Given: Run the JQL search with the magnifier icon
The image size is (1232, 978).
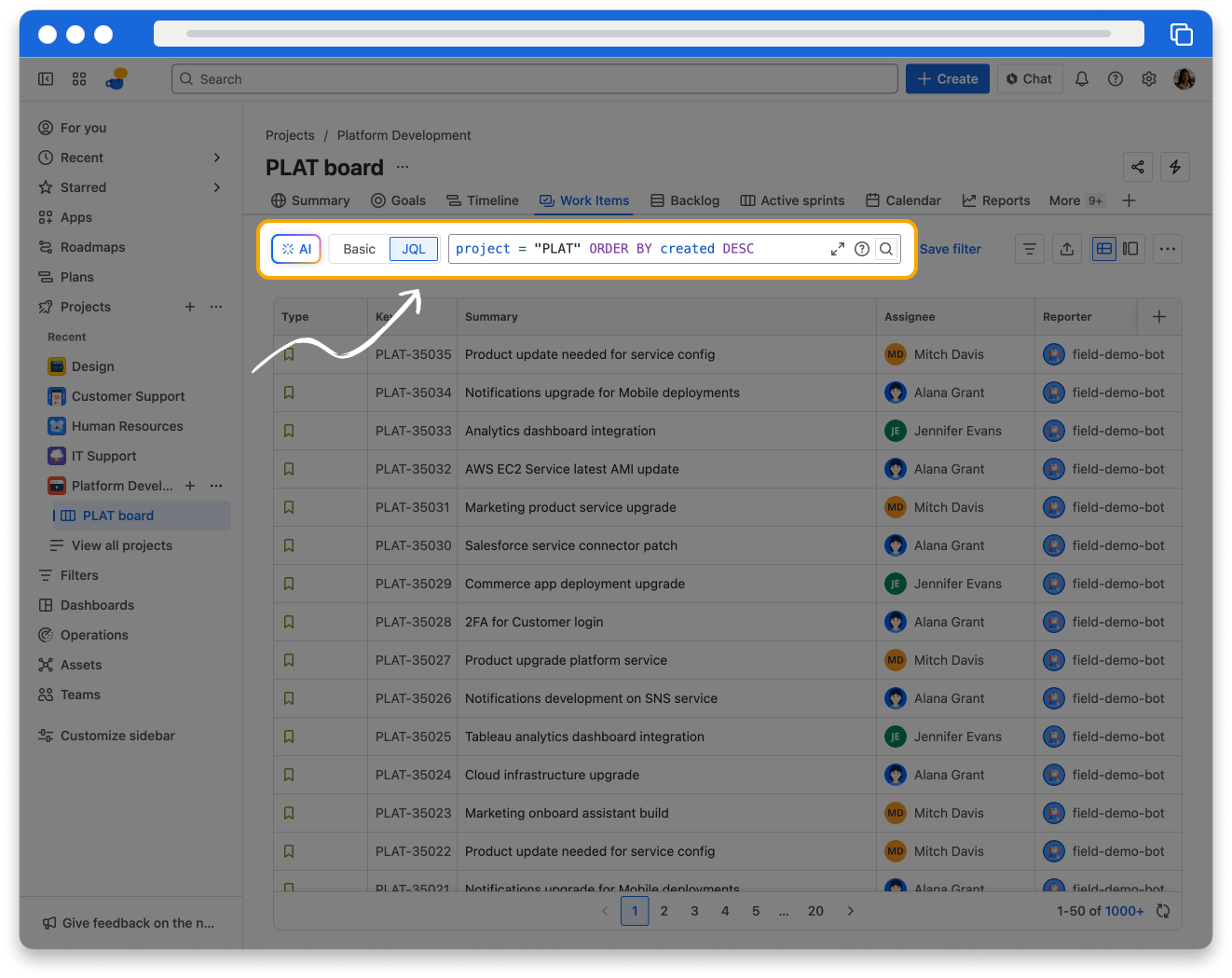Looking at the screenshot, I should pos(886,249).
